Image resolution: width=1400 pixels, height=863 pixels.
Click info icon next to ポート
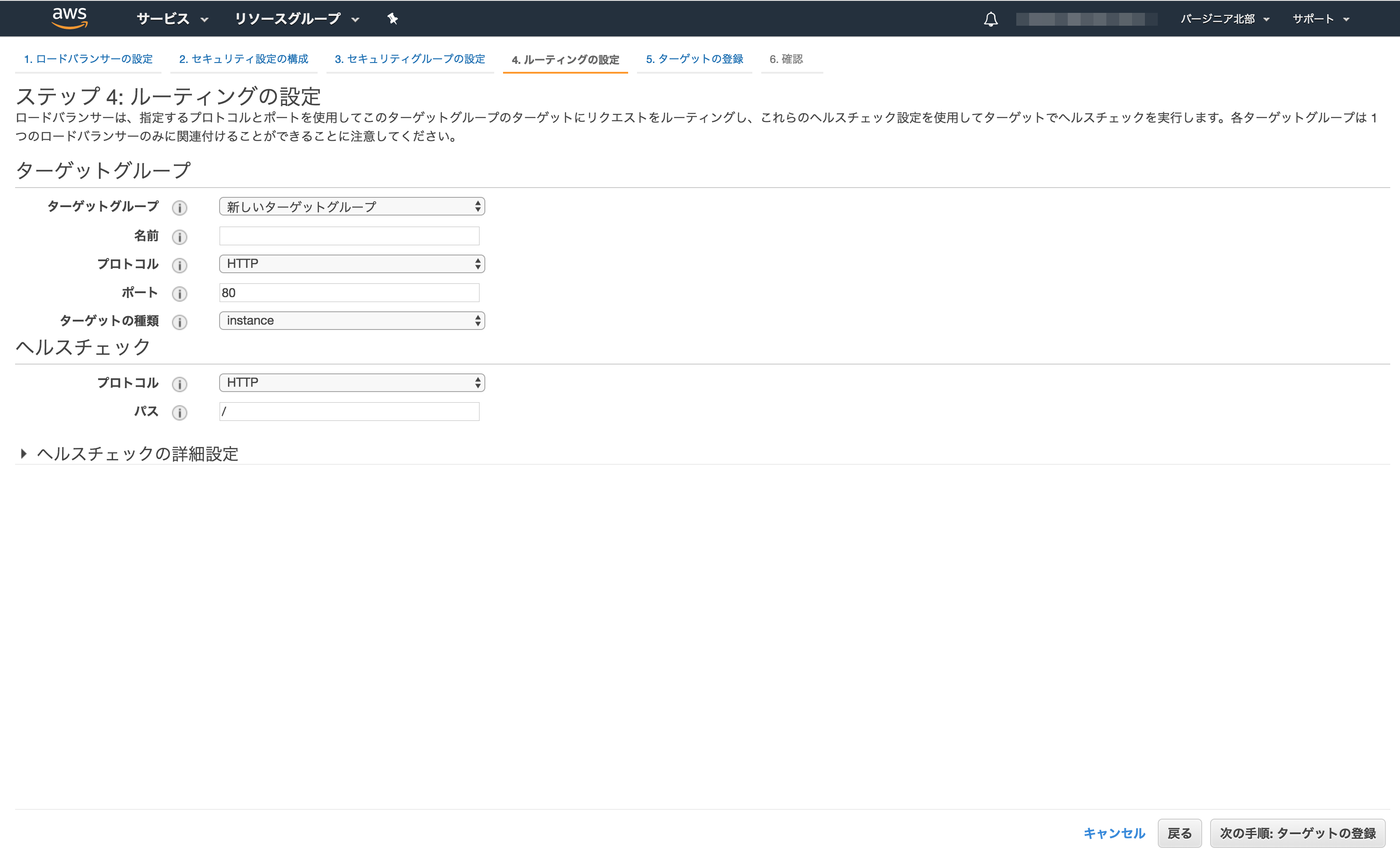click(x=179, y=294)
